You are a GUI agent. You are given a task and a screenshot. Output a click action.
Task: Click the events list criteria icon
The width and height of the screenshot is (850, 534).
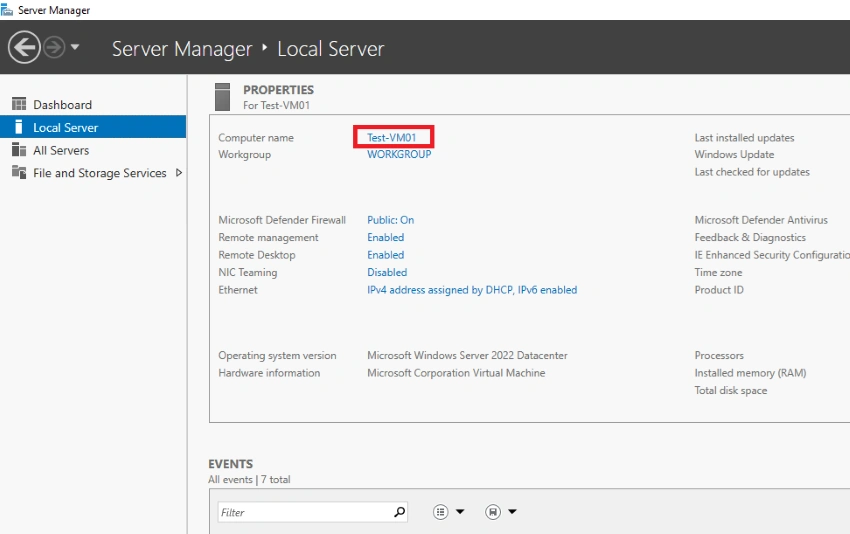441,511
